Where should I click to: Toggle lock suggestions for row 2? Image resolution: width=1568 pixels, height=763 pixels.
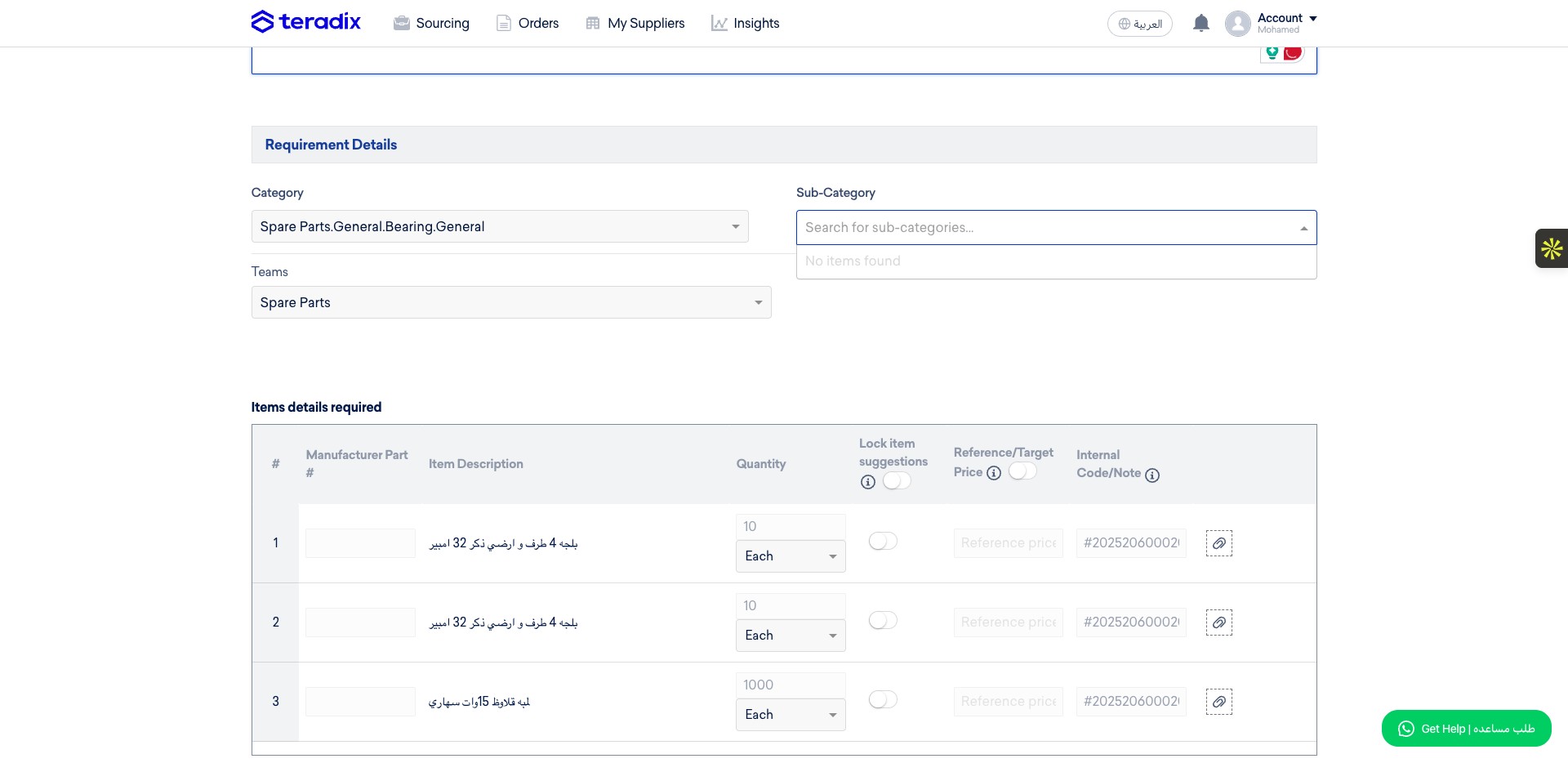pyautogui.click(x=883, y=620)
